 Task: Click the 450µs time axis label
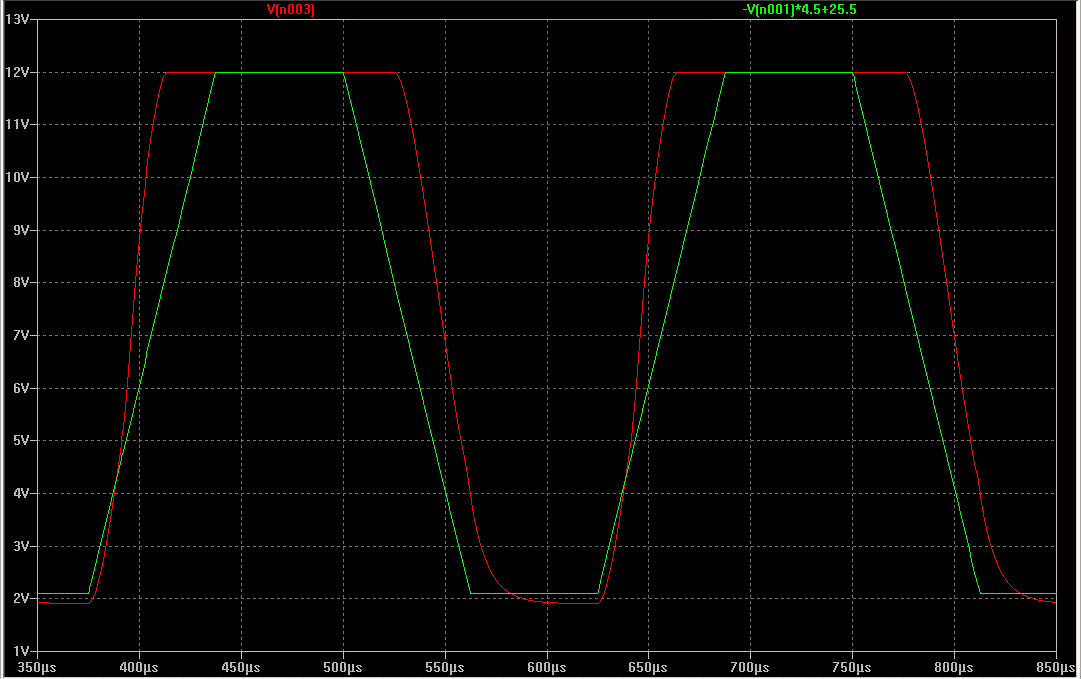pyautogui.click(x=241, y=667)
